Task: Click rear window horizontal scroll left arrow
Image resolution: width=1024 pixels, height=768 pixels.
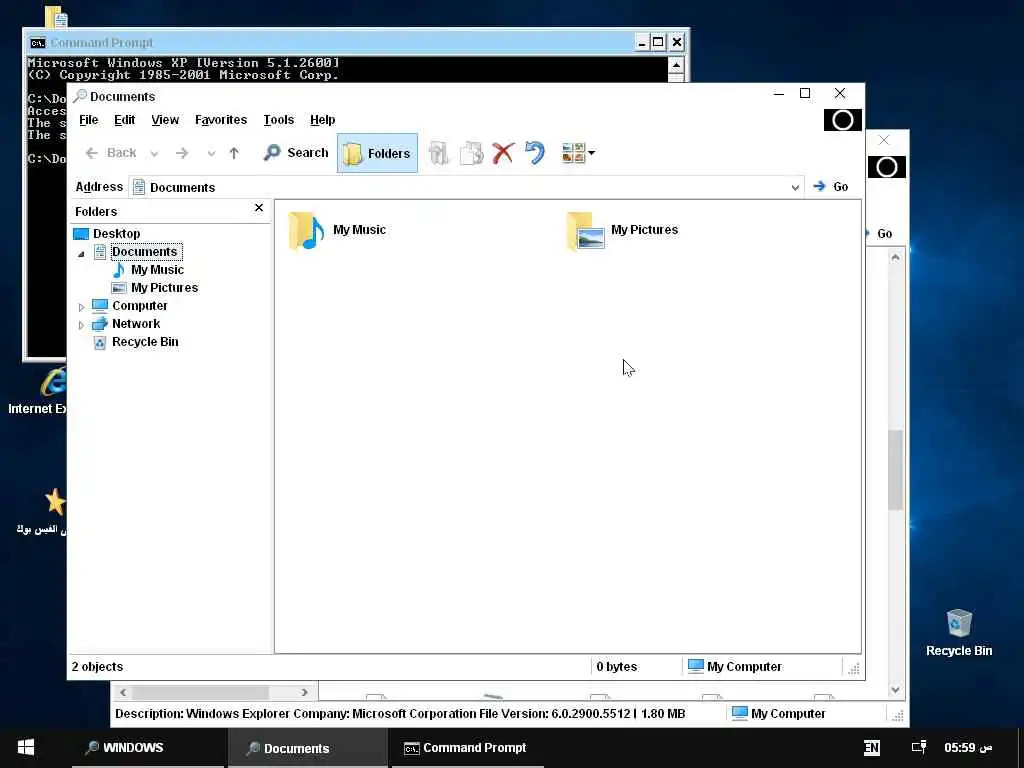Action: coord(123,692)
